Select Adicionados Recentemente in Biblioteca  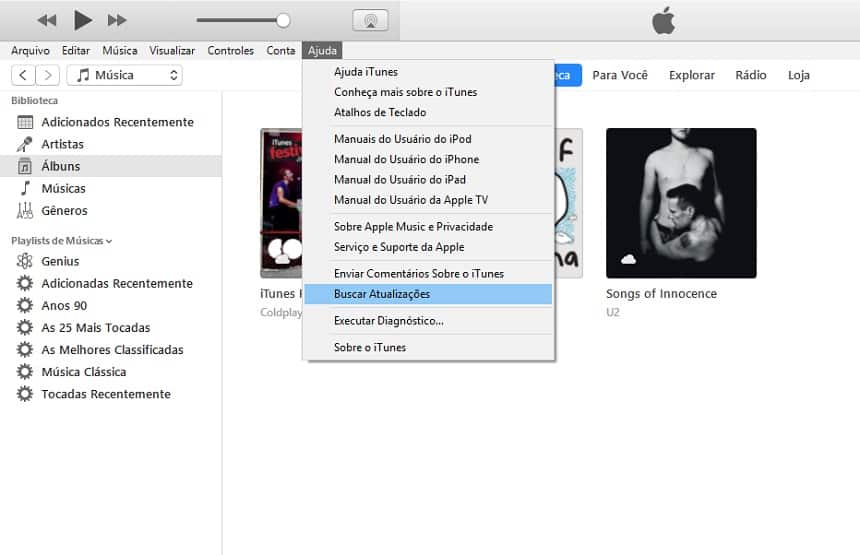(111, 122)
